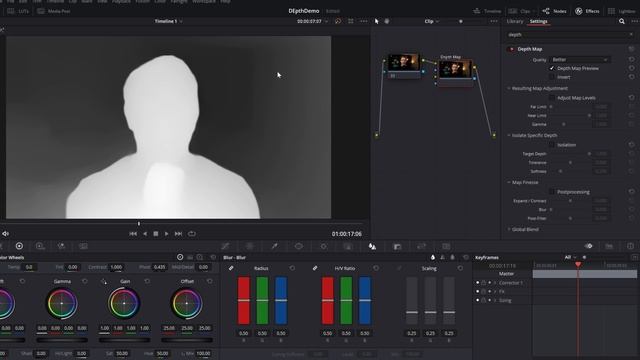Open the Clip mode dropdown
This screenshot has height=360, width=640.
[x=431, y=21]
